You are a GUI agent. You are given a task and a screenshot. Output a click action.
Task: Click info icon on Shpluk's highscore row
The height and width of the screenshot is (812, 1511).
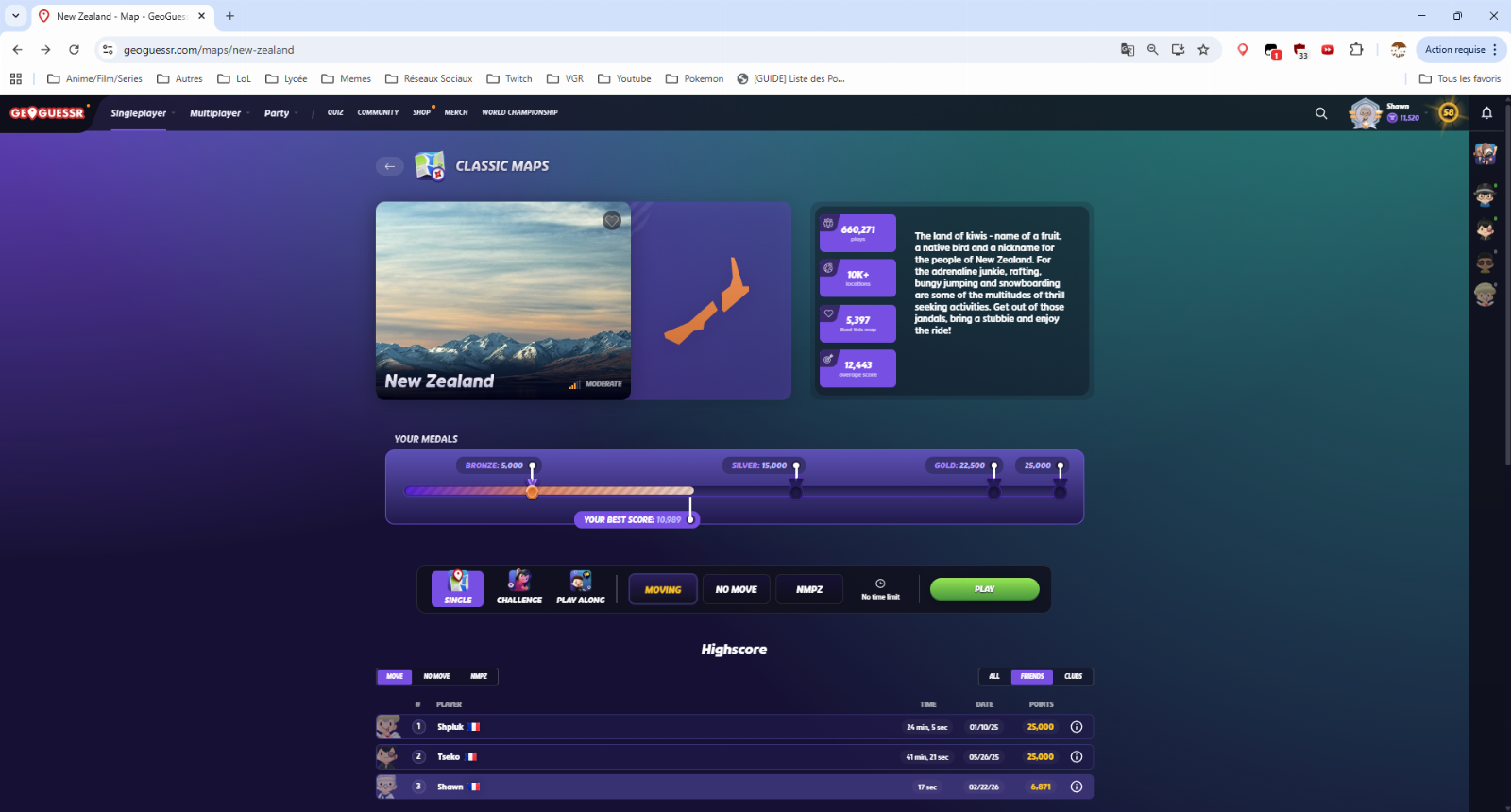1076,727
